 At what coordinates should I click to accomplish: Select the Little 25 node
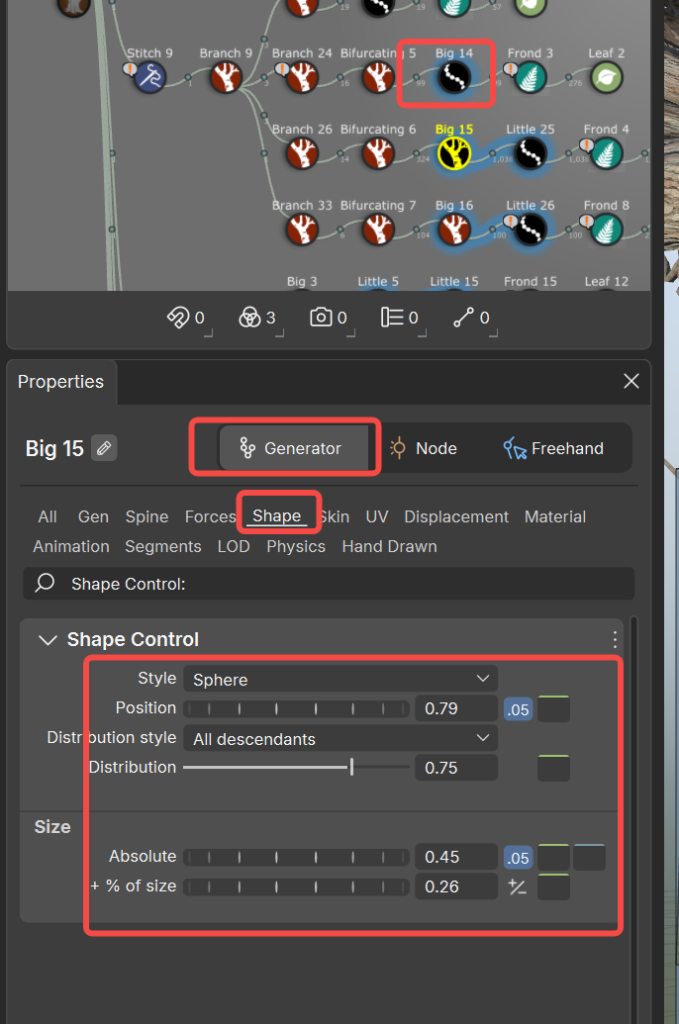[x=530, y=153]
